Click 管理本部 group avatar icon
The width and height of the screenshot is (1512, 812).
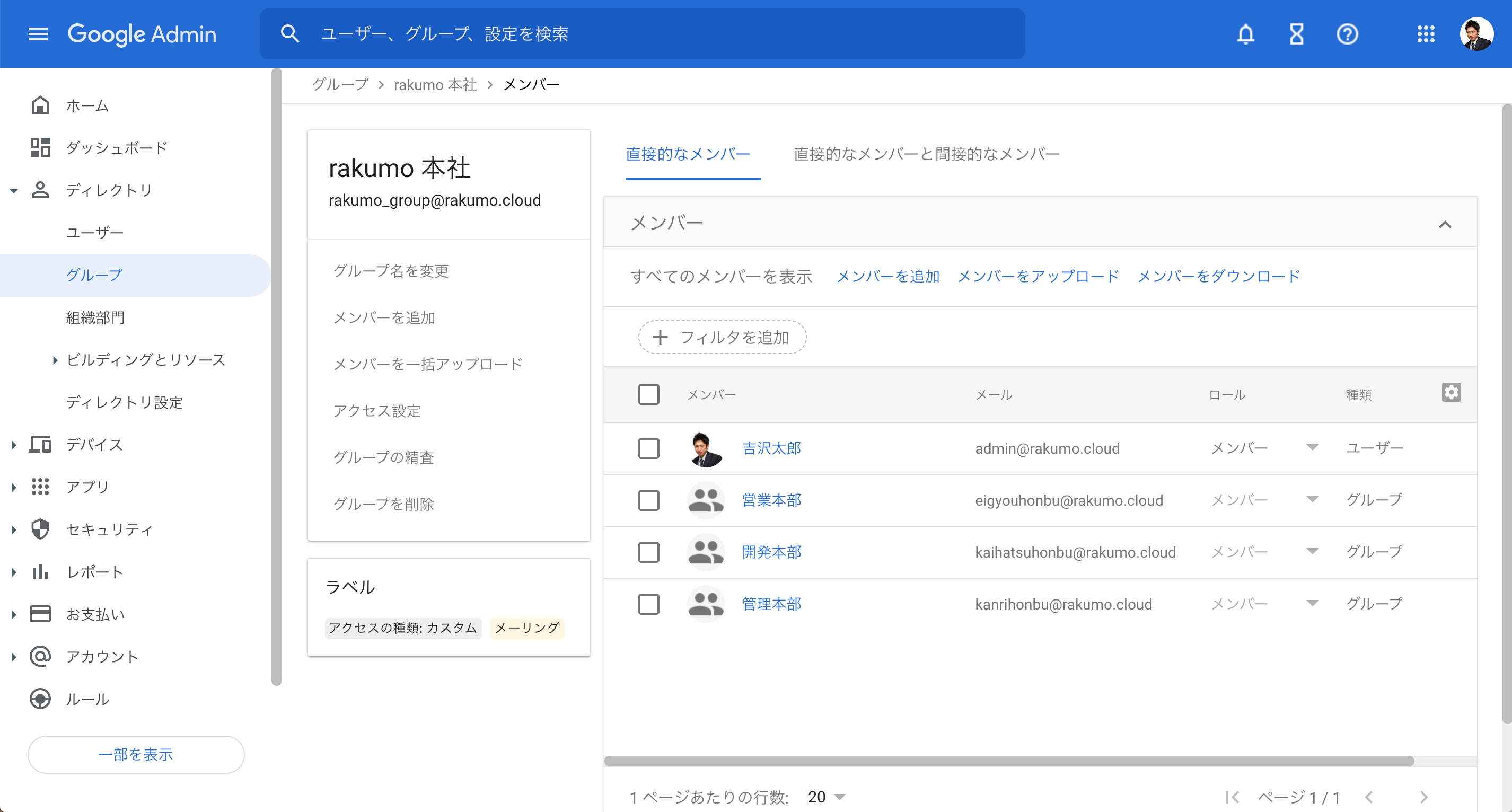(706, 604)
